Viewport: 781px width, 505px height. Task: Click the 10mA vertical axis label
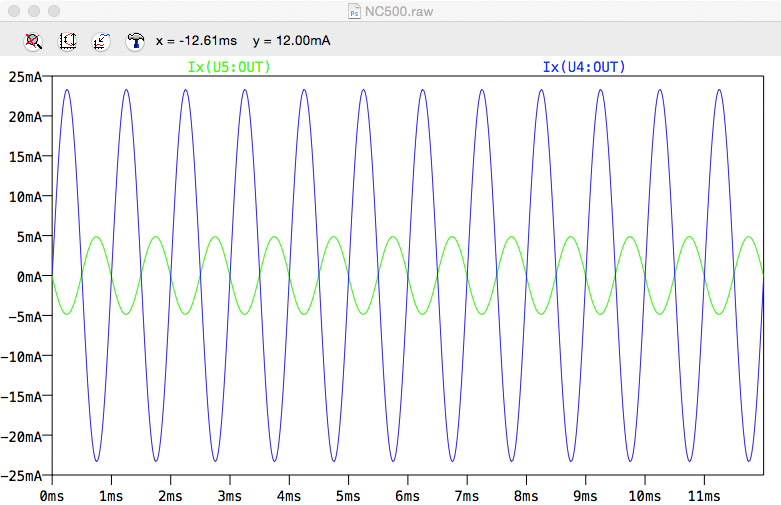25,197
